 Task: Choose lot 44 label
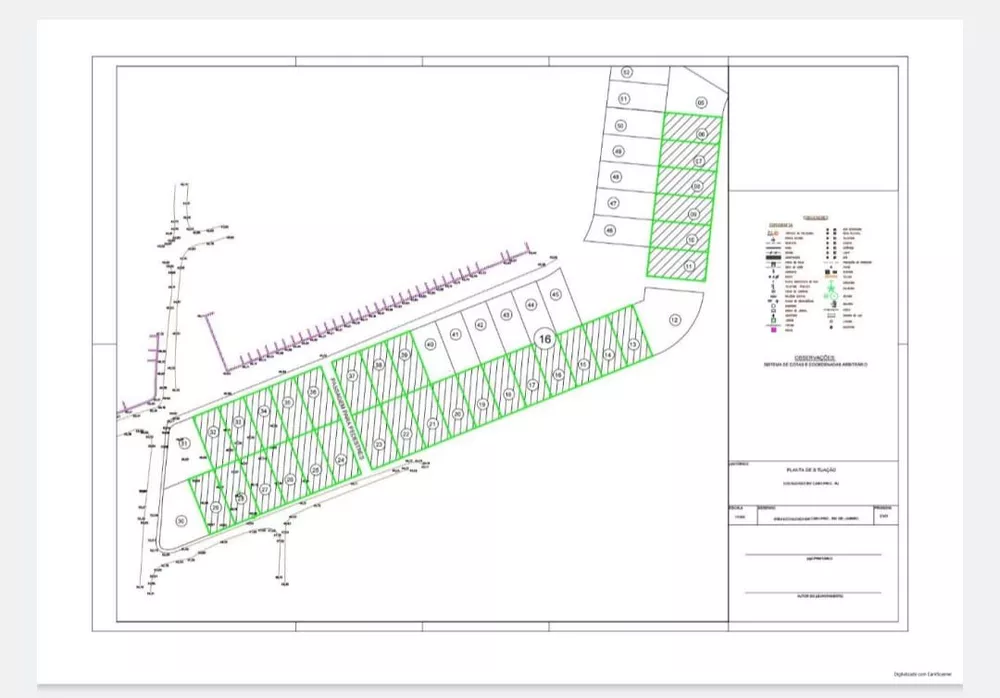tap(531, 305)
